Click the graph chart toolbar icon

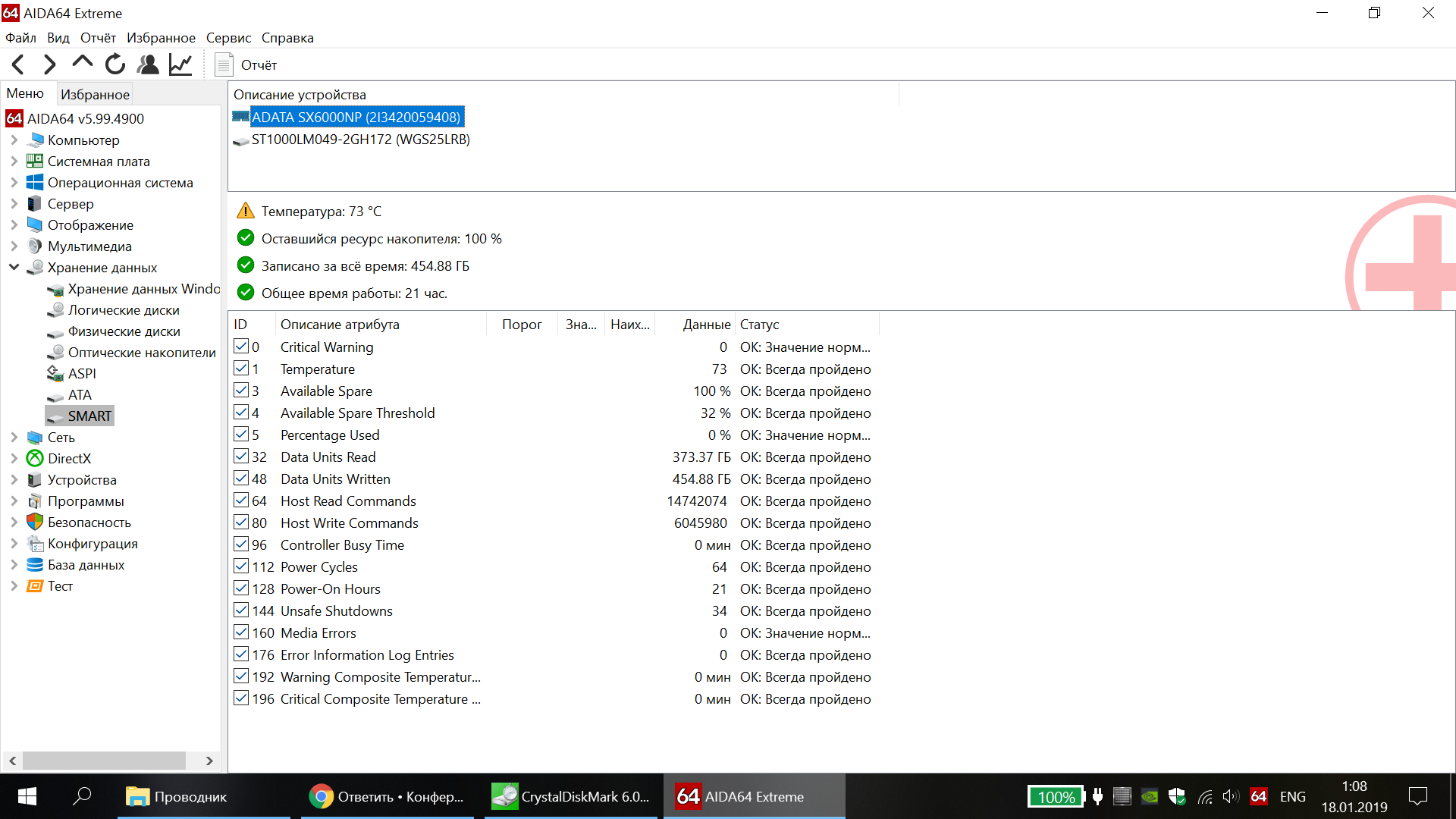coord(180,64)
